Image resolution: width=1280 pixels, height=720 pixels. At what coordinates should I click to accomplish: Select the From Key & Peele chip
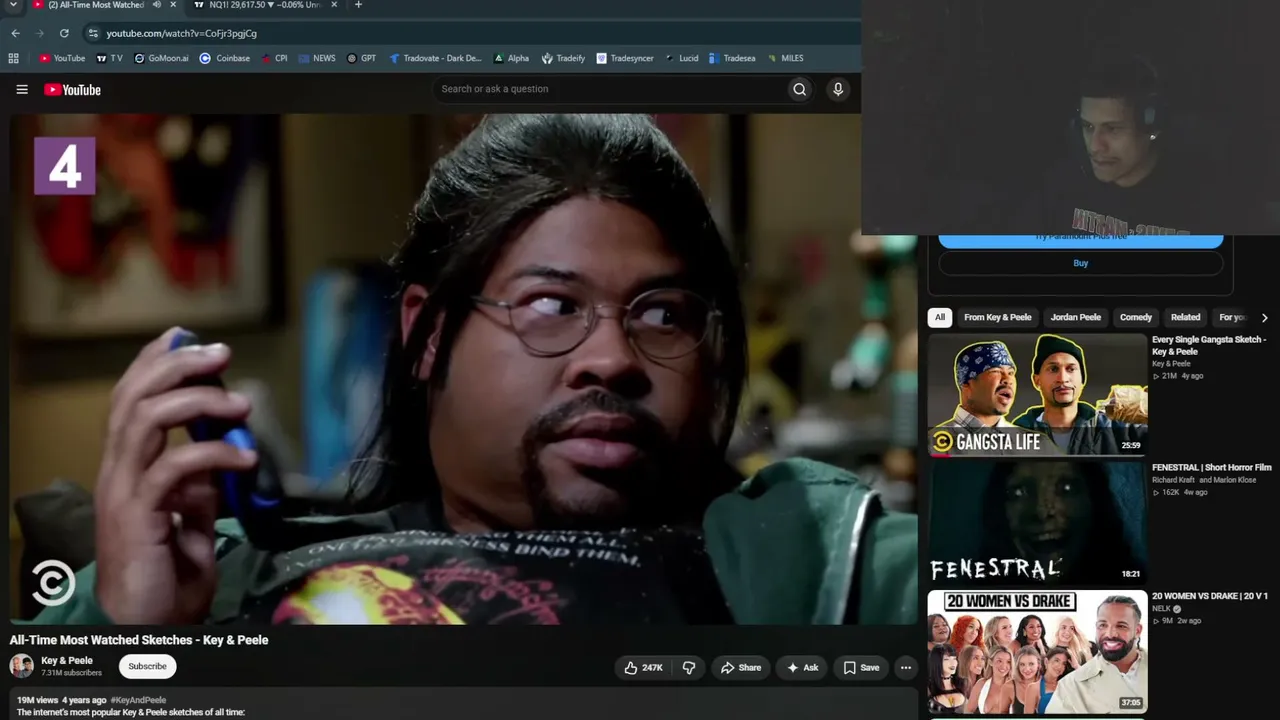[997, 317]
